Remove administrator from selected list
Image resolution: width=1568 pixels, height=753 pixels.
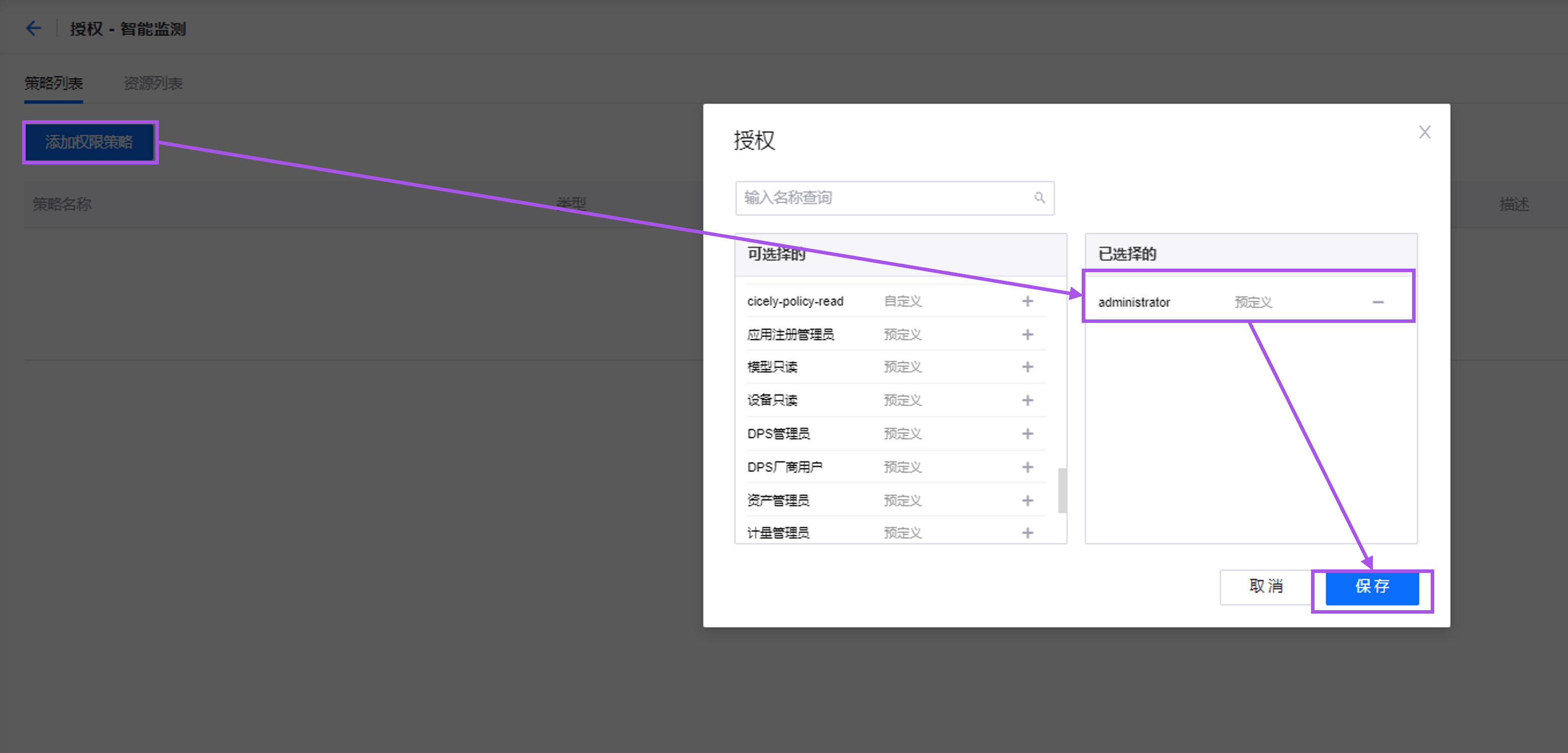click(1378, 302)
